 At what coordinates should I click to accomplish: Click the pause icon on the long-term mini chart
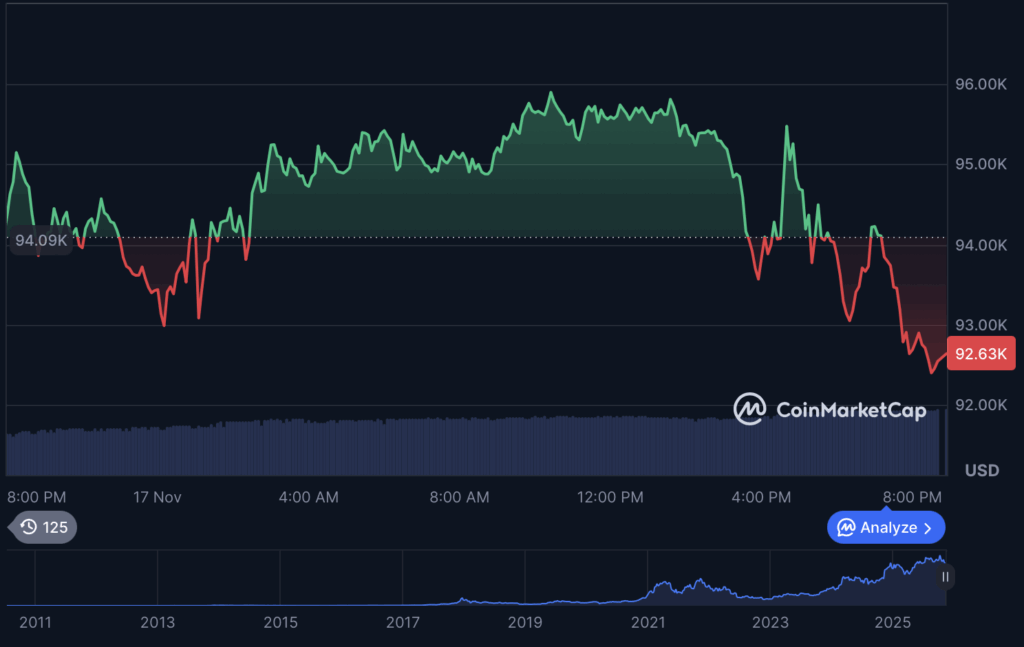click(x=944, y=577)
